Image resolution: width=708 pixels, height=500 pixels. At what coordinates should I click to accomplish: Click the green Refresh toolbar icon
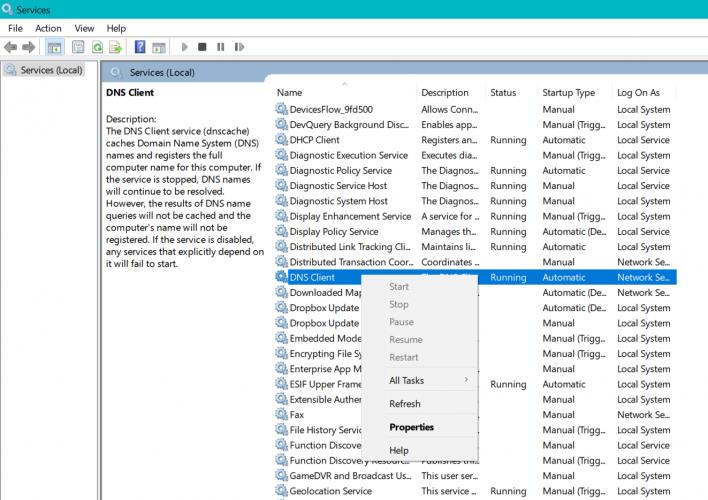97,47
